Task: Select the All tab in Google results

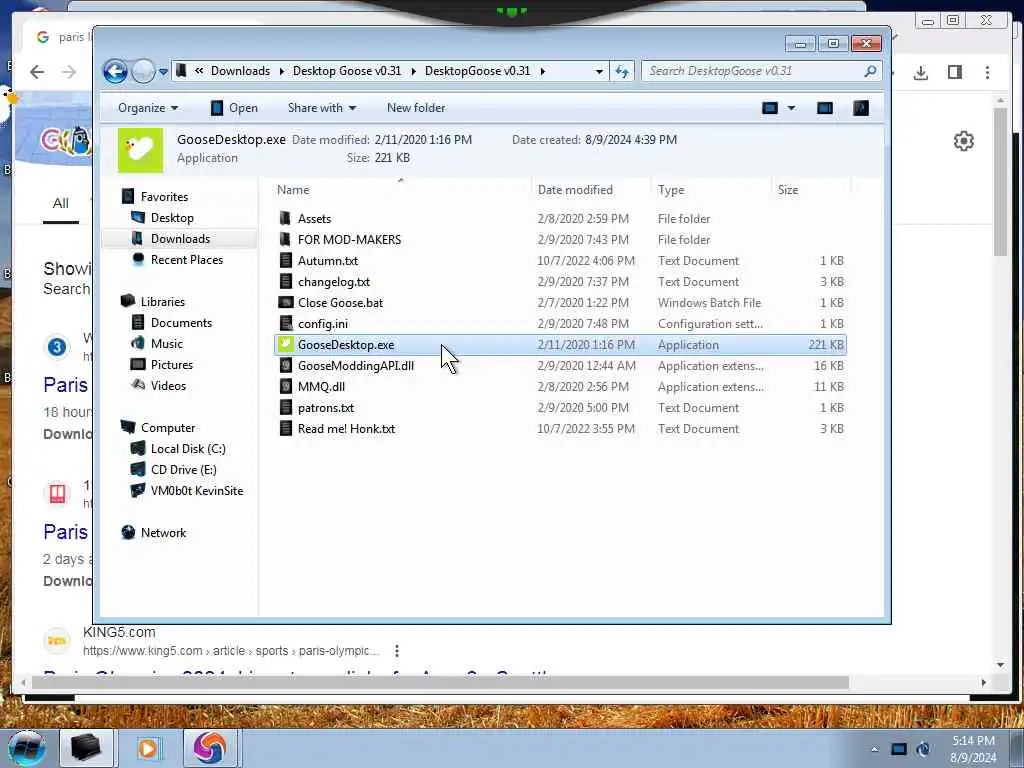Action: tap(61, 204)
